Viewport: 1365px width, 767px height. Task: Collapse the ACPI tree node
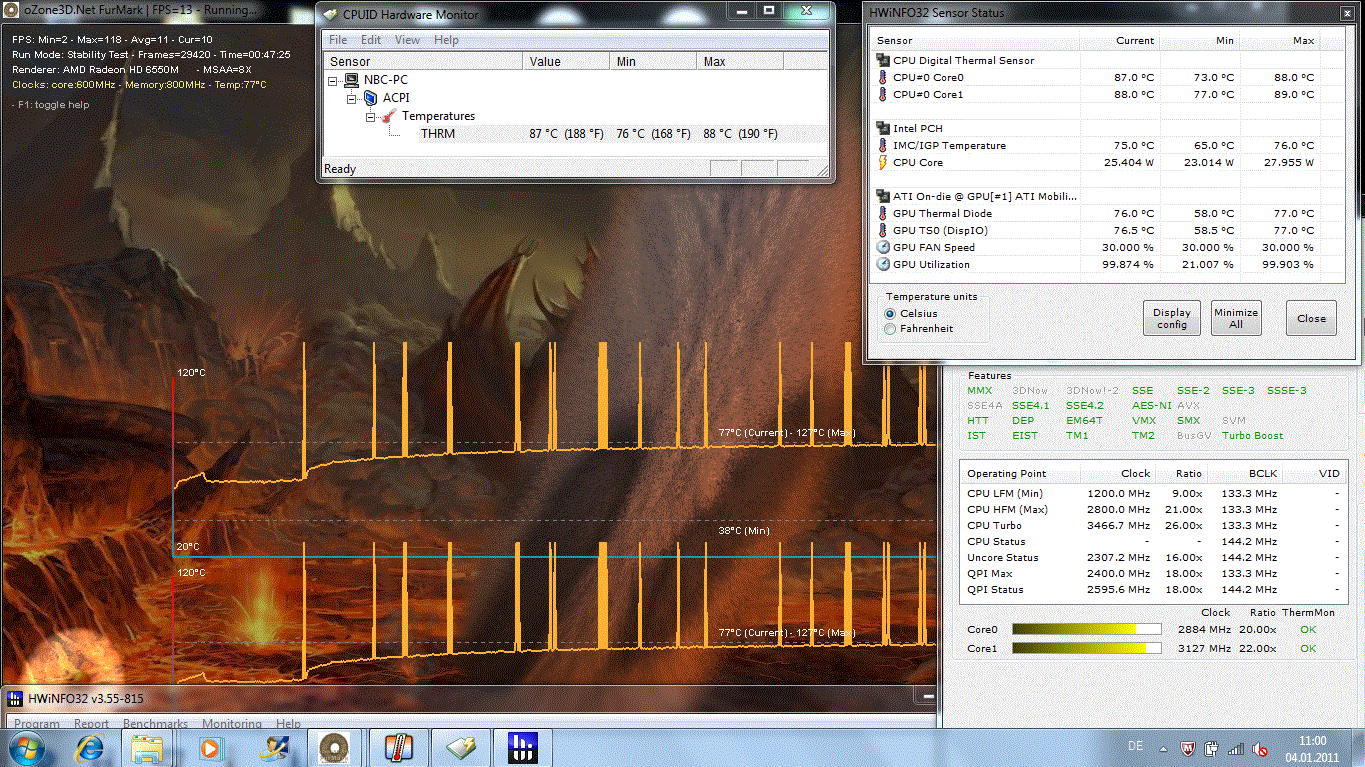pyautogui.click(x=352, y=98)
